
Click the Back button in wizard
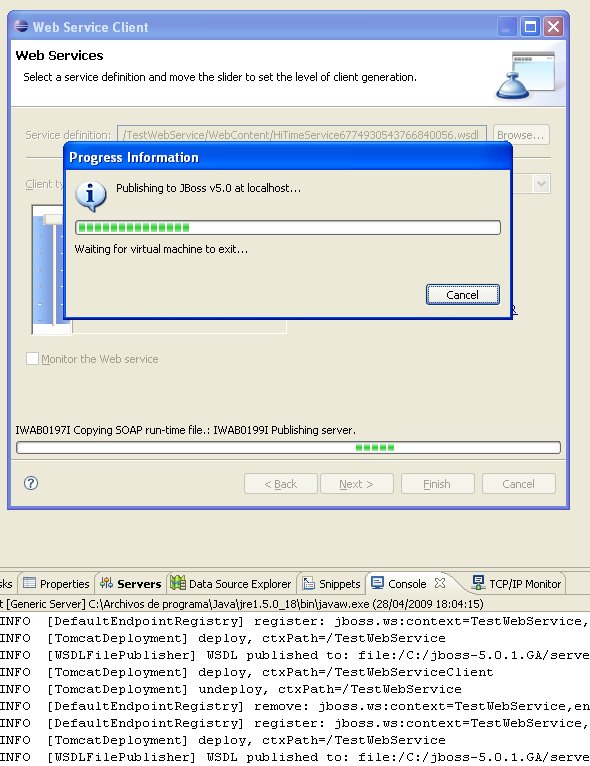tap(281, 484)
